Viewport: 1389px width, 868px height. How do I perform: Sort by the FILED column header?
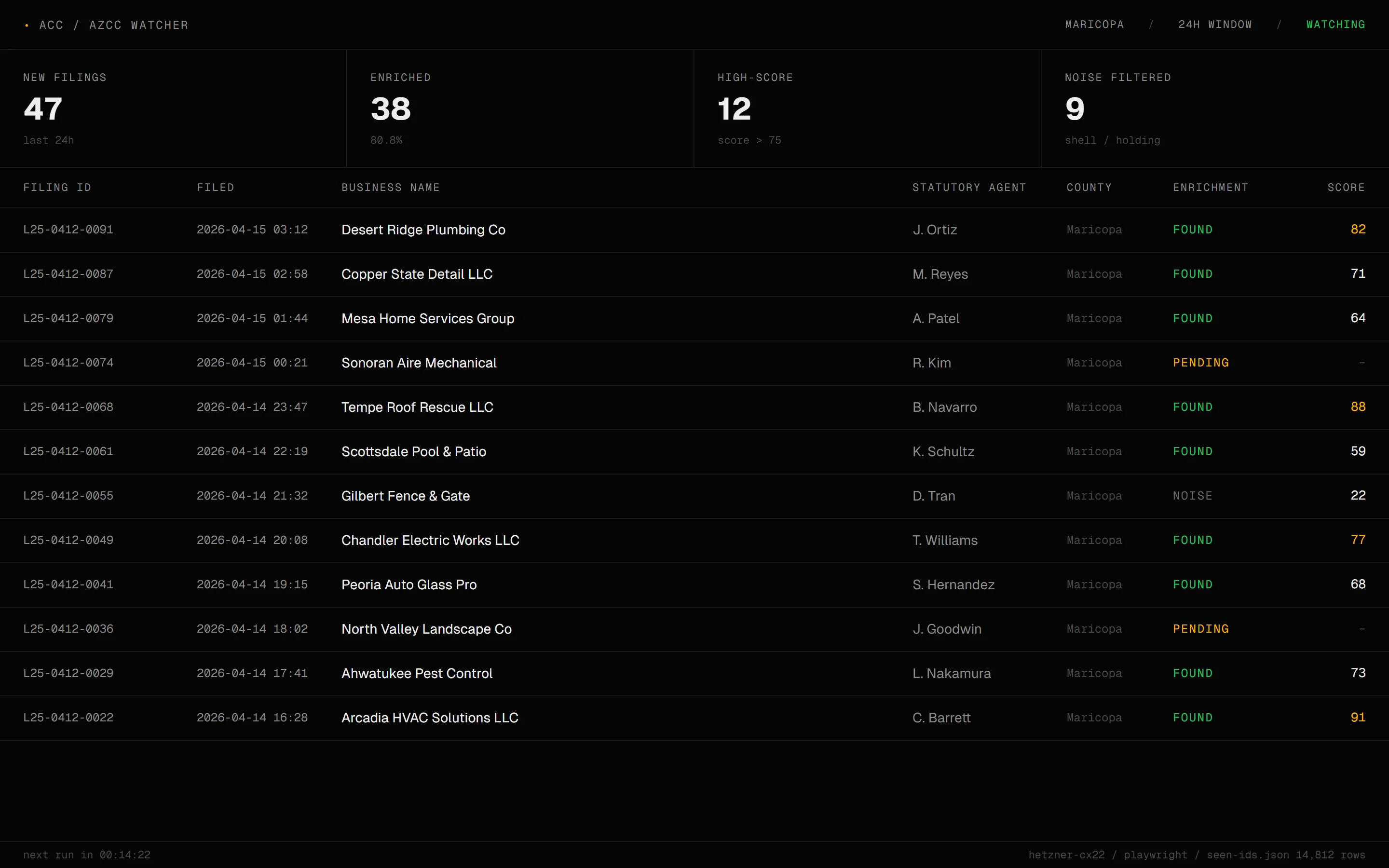click(215, 188)
